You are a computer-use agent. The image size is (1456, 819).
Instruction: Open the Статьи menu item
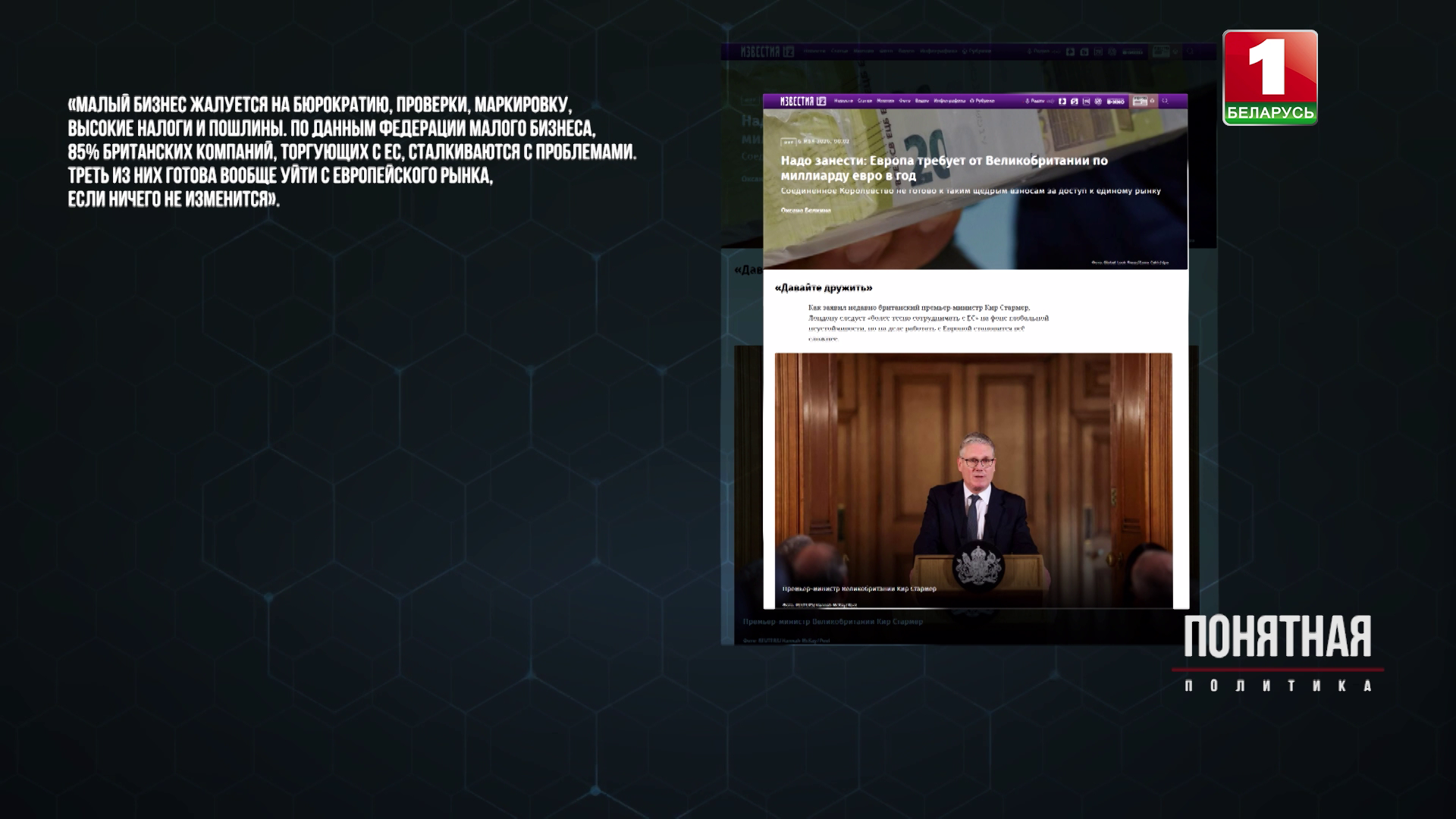pos(864,101)
